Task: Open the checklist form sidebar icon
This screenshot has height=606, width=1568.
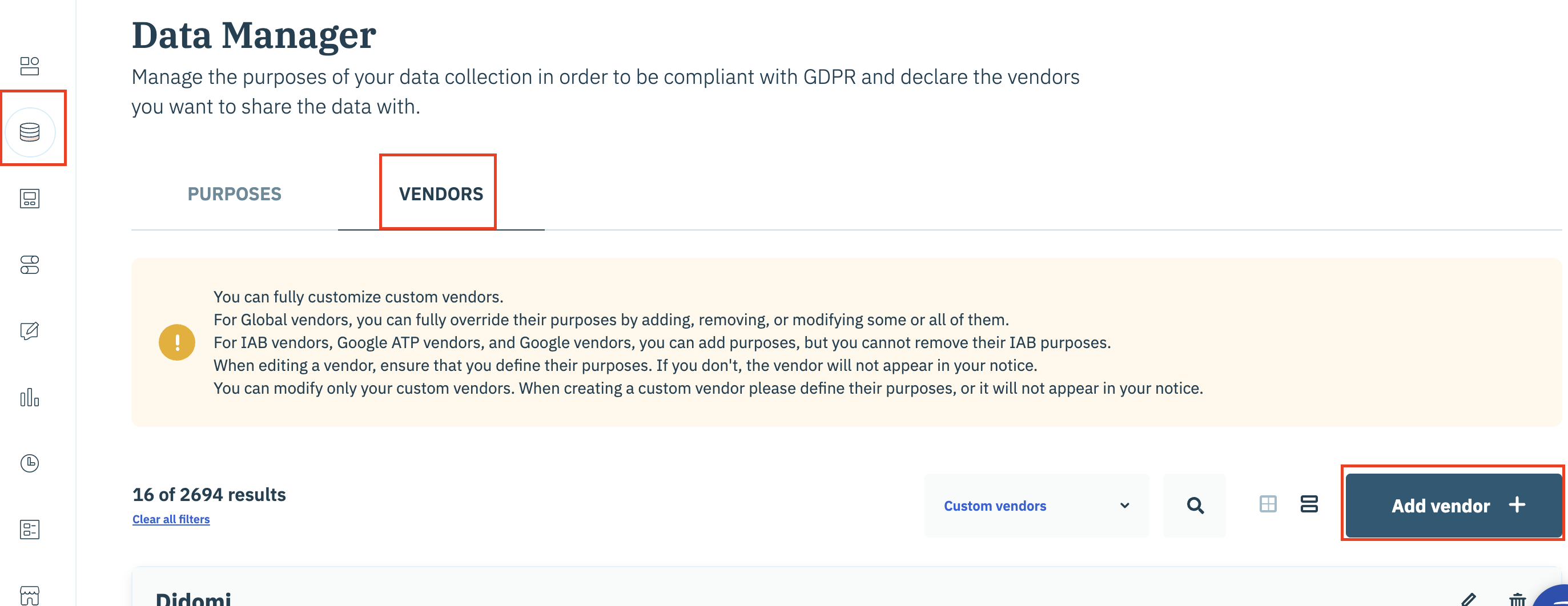Action: (x=29, y=530)
